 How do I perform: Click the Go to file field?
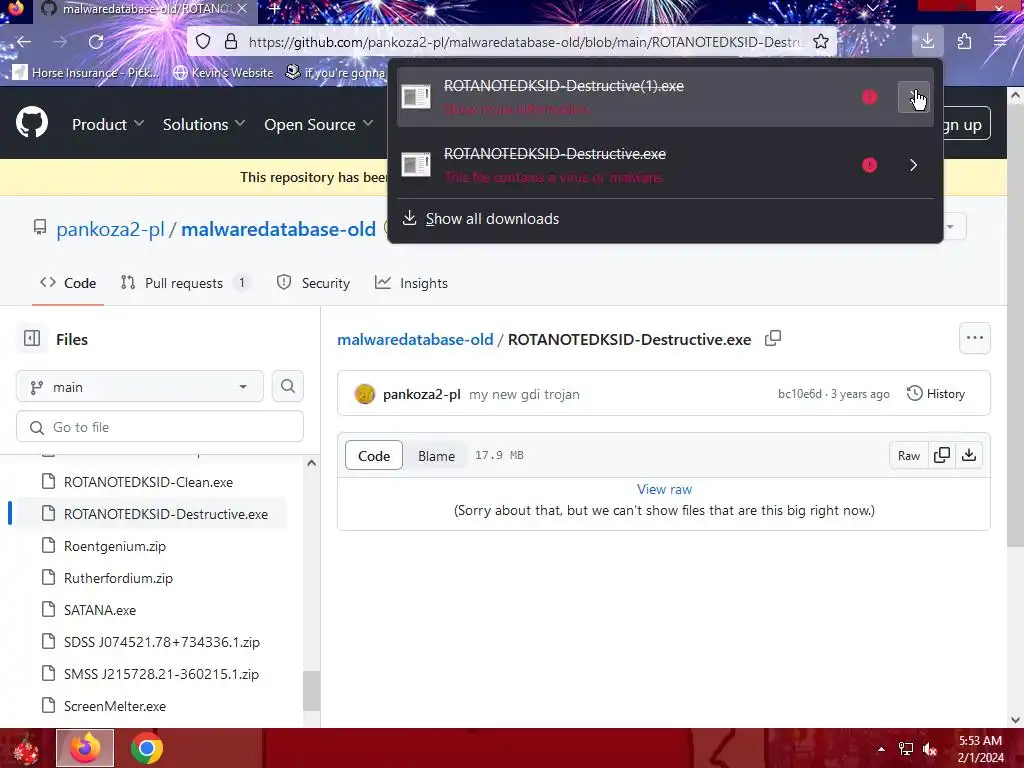(x=160, y=426)
